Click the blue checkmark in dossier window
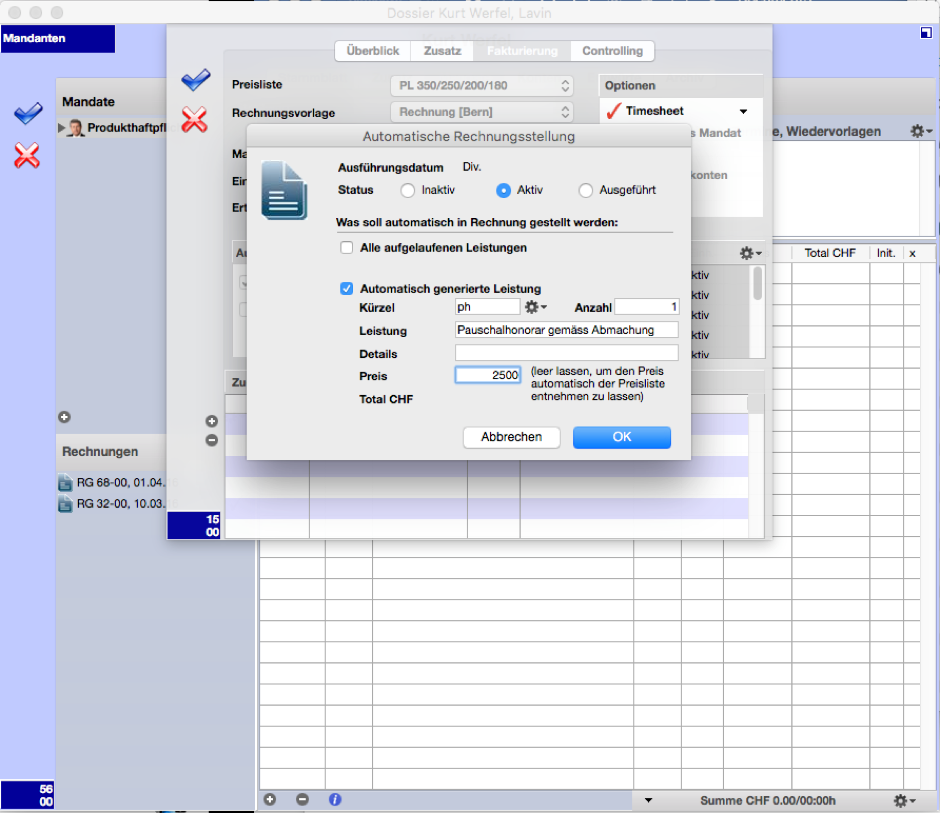The image size is (940, 813). click(x=195, y=79)
